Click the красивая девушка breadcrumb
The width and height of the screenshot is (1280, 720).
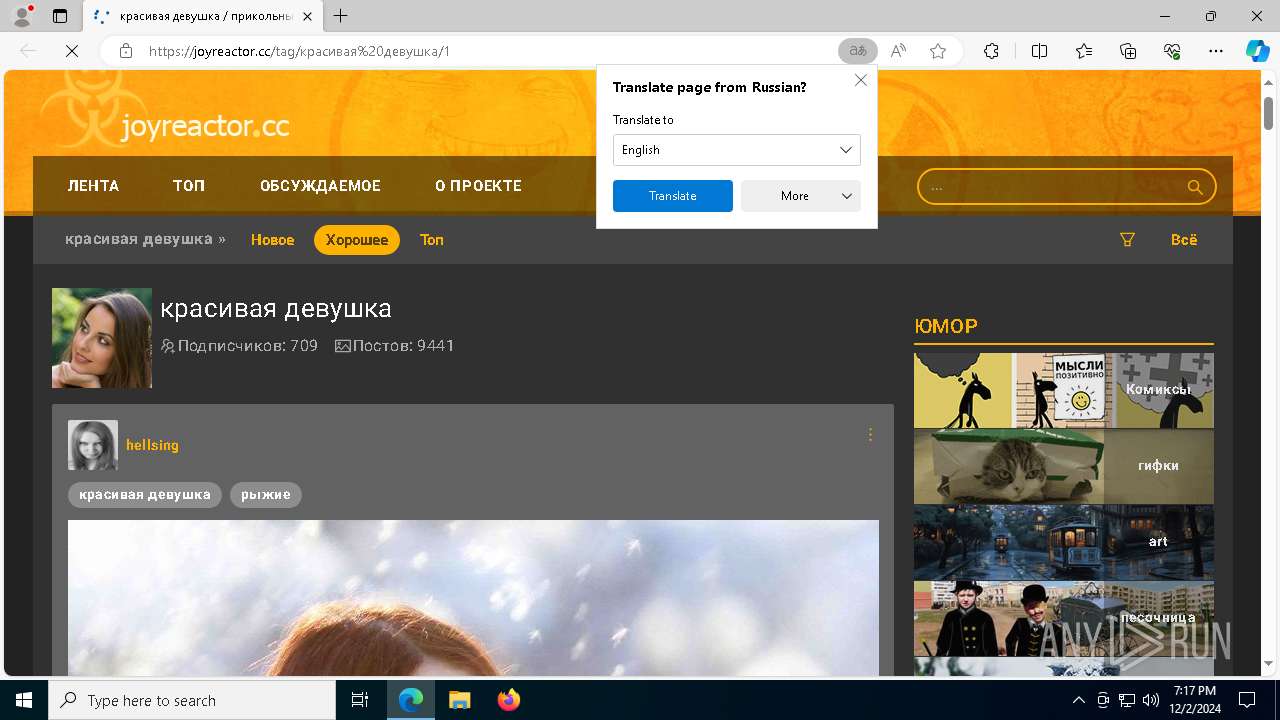(x=139, y=239)
